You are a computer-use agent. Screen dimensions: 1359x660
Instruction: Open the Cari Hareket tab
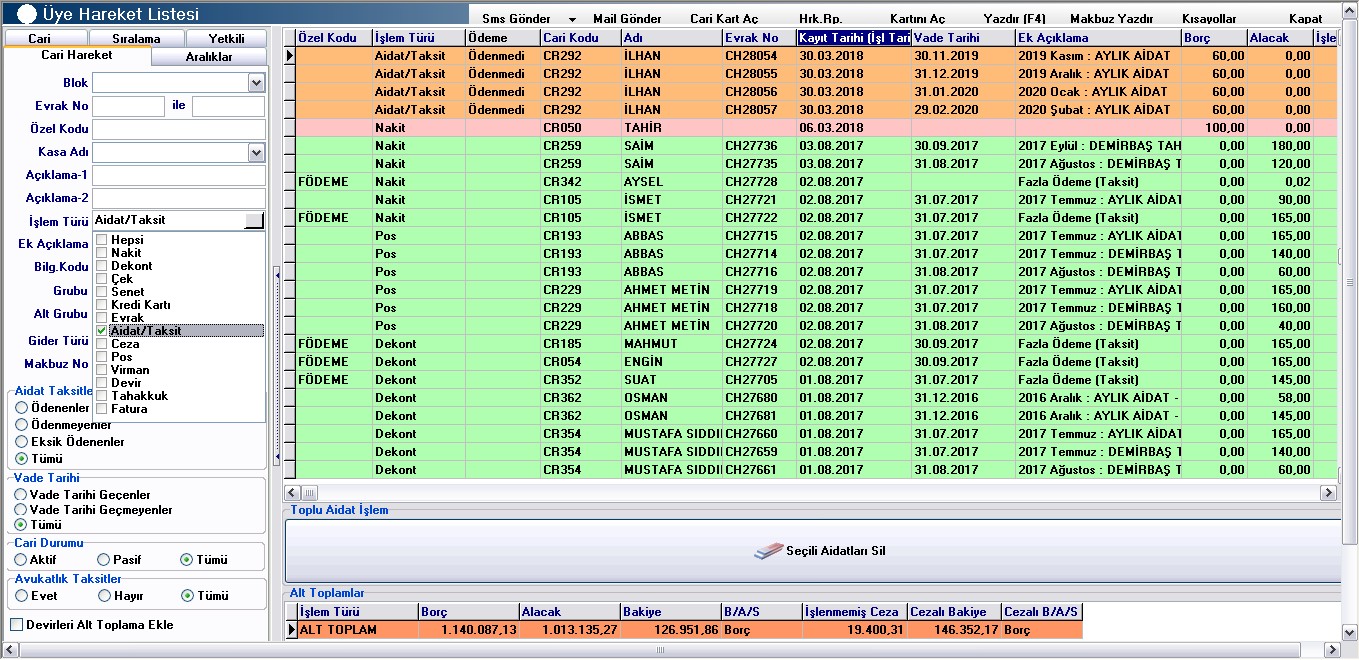pyautogui.click(x=77, y=56)
